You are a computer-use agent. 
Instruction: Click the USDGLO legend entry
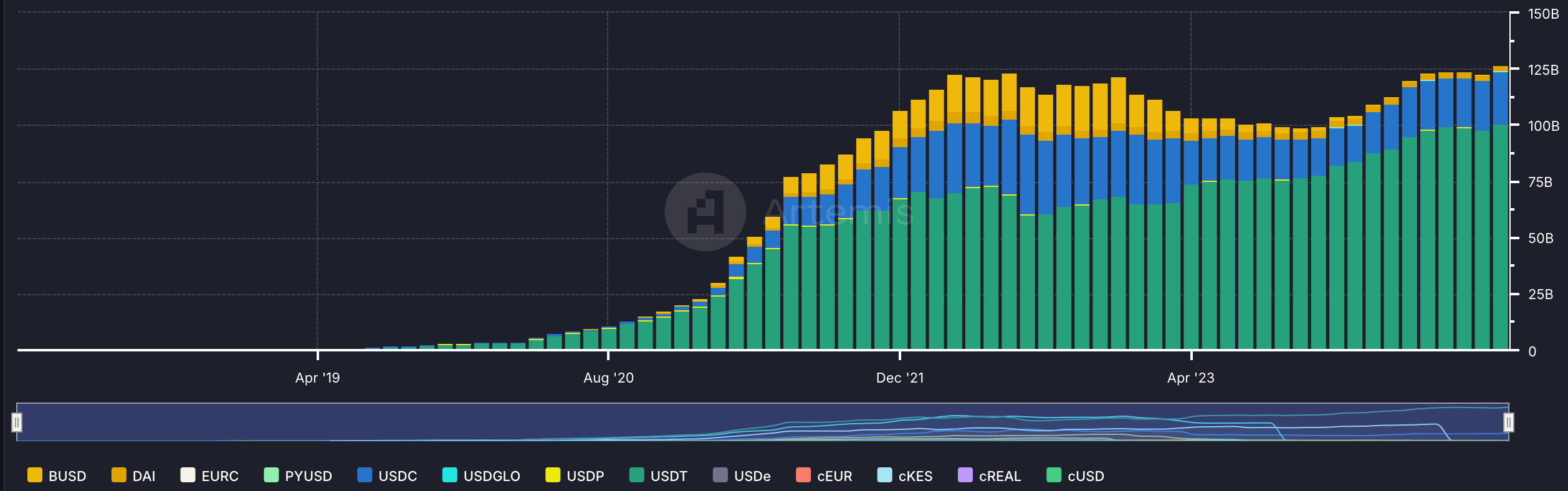[x=481, y=475]
